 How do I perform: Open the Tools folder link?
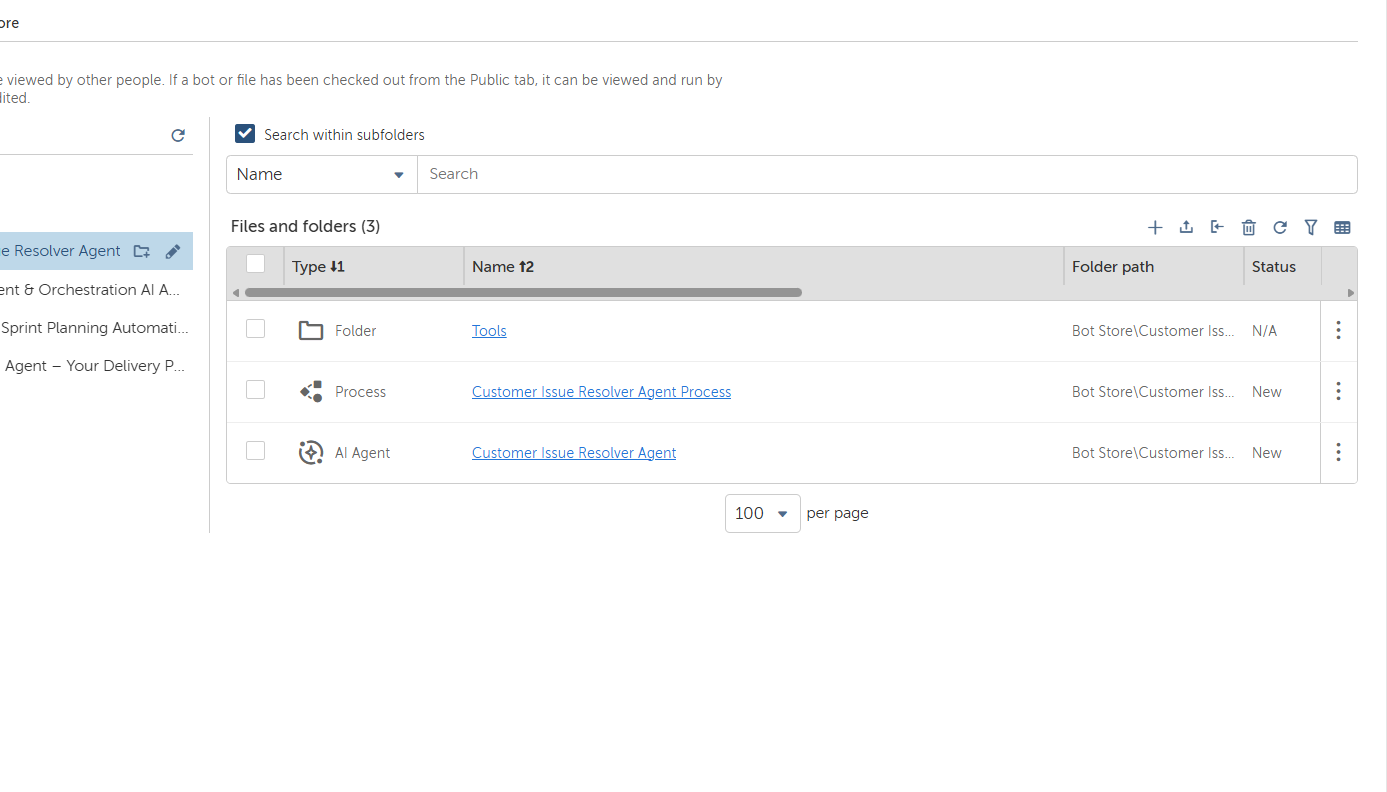pyautogui.click(x=489, y=331)
